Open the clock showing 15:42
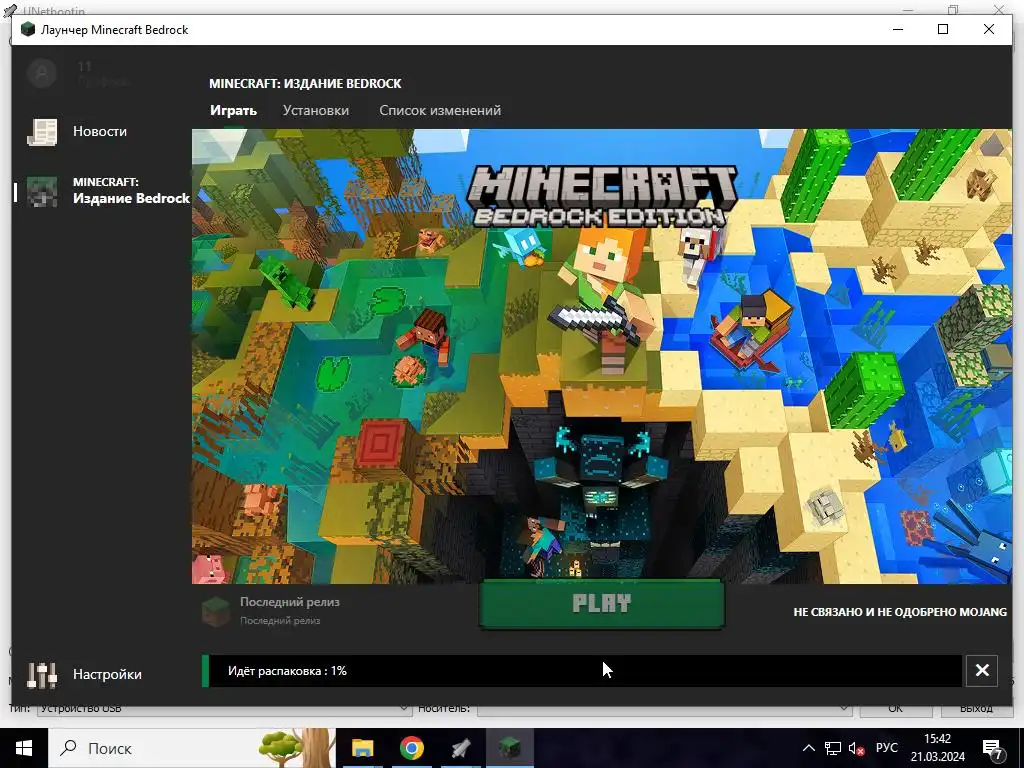 point(938,748)
